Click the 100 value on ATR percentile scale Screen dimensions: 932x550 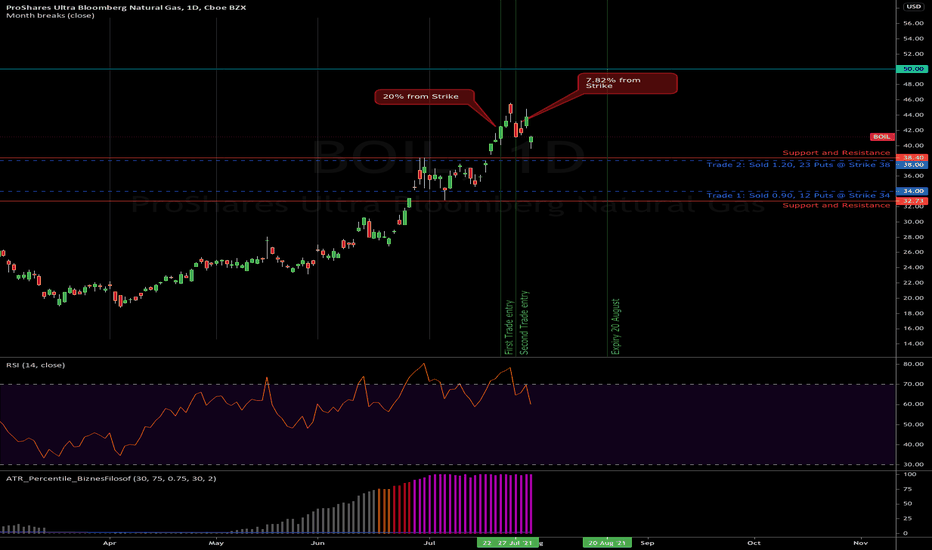[x=910, y=474]
